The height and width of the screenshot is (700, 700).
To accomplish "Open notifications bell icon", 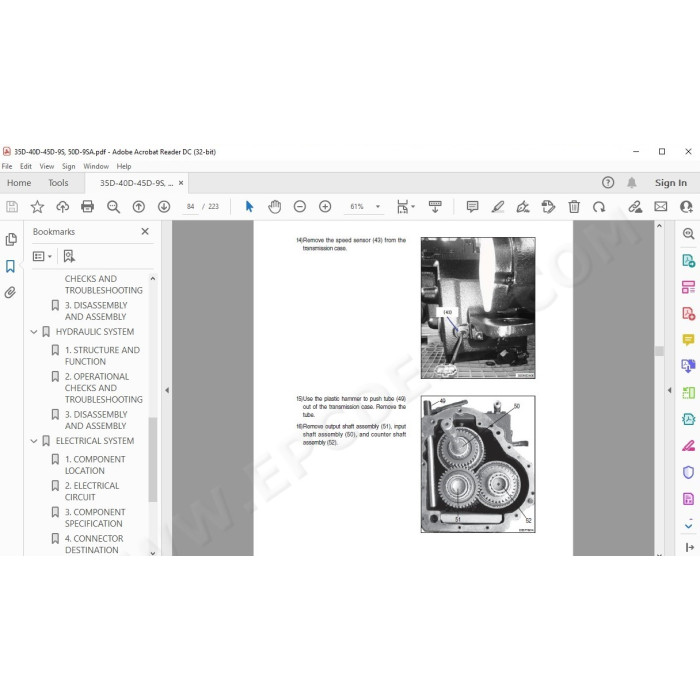I will pyautogui.click(x=631, y=182).
